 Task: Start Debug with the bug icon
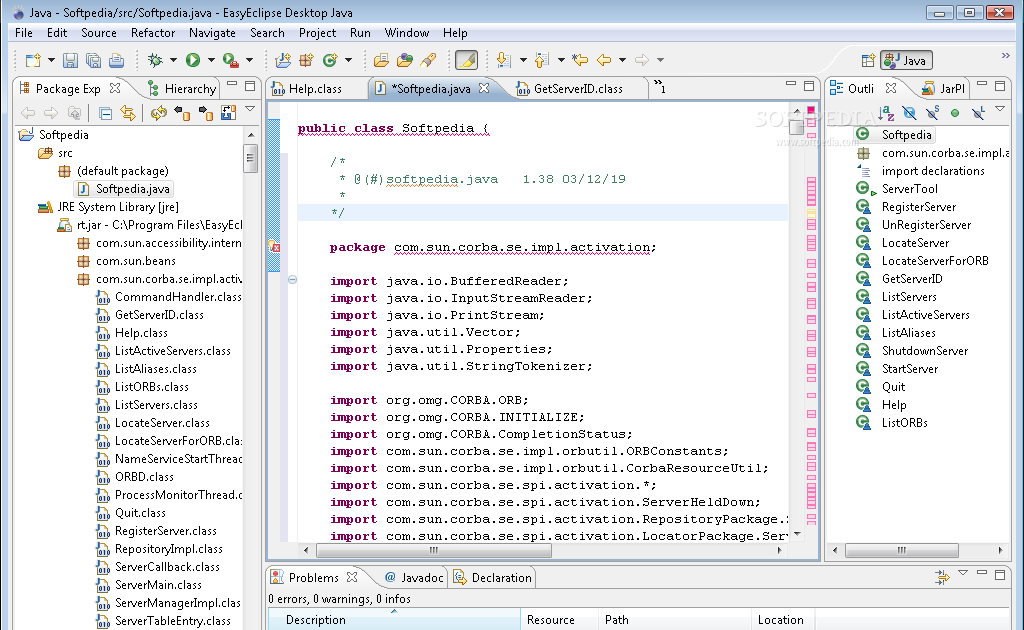click(155, 60)
